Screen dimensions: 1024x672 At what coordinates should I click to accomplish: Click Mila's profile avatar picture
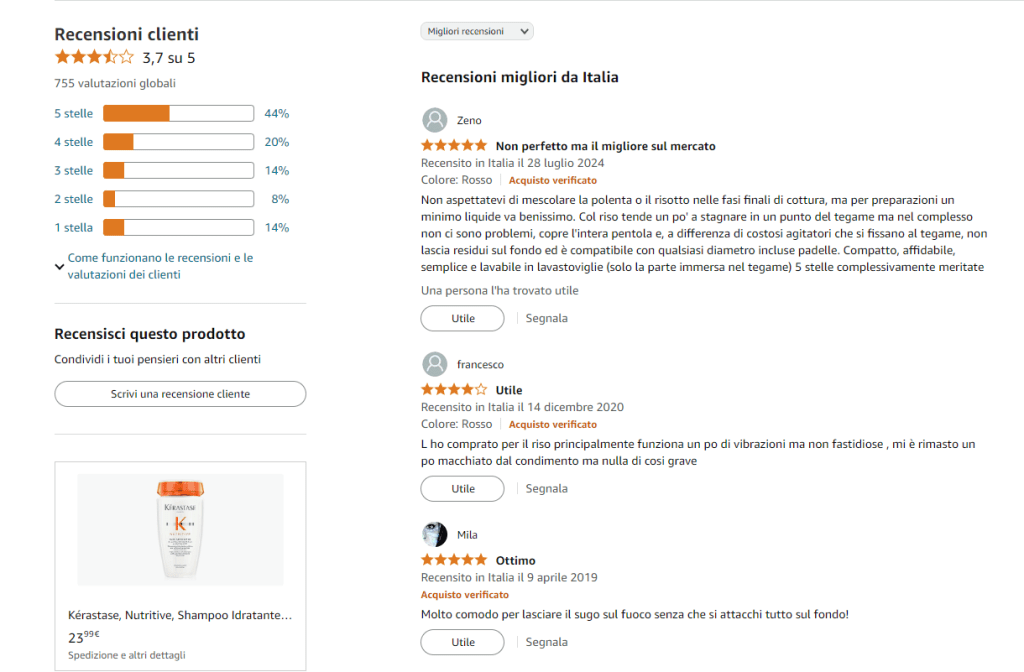[x=435, y=534]
